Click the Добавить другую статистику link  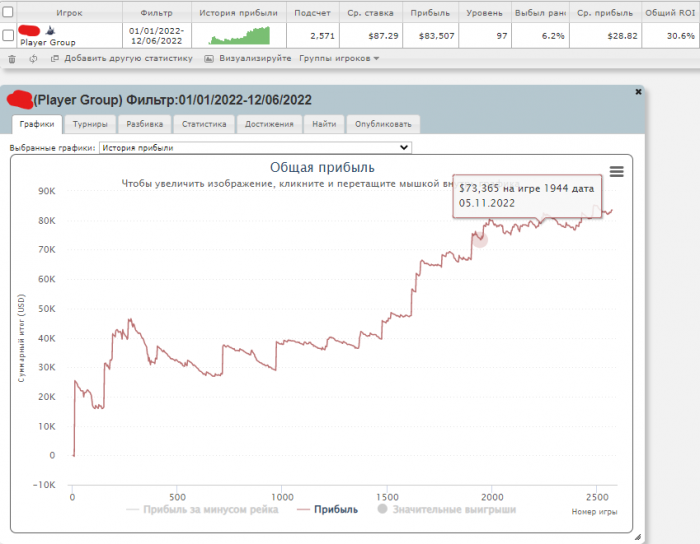click(129, 58)
